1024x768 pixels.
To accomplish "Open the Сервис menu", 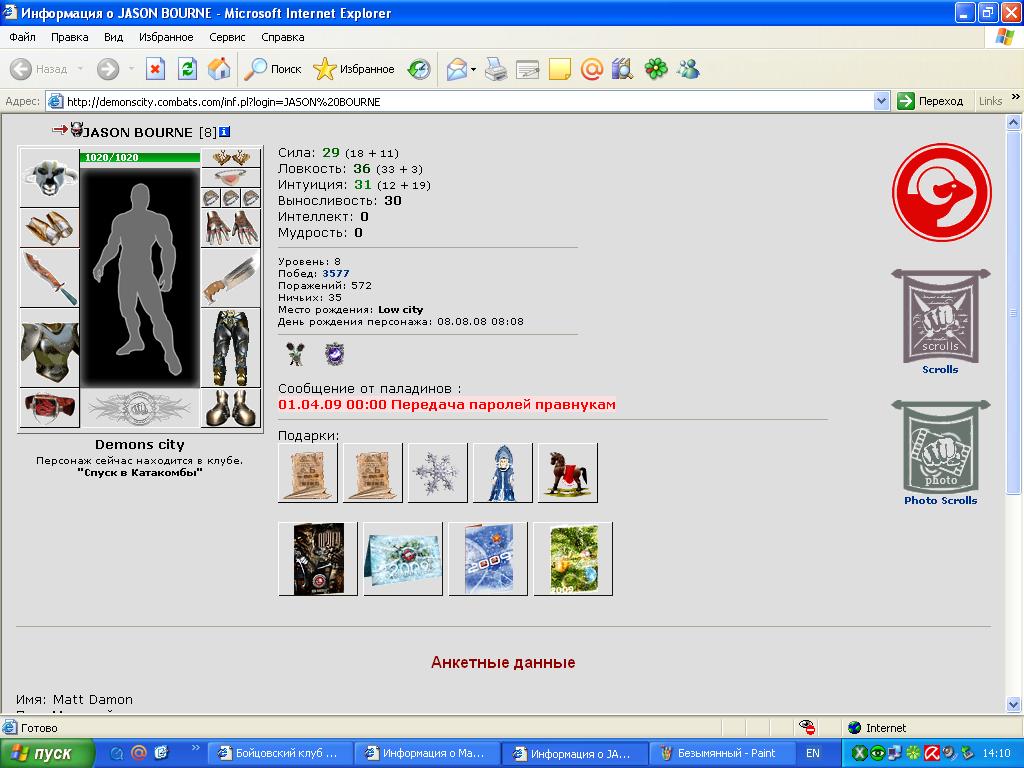I will pyautogui.click(x=227, y=37).
